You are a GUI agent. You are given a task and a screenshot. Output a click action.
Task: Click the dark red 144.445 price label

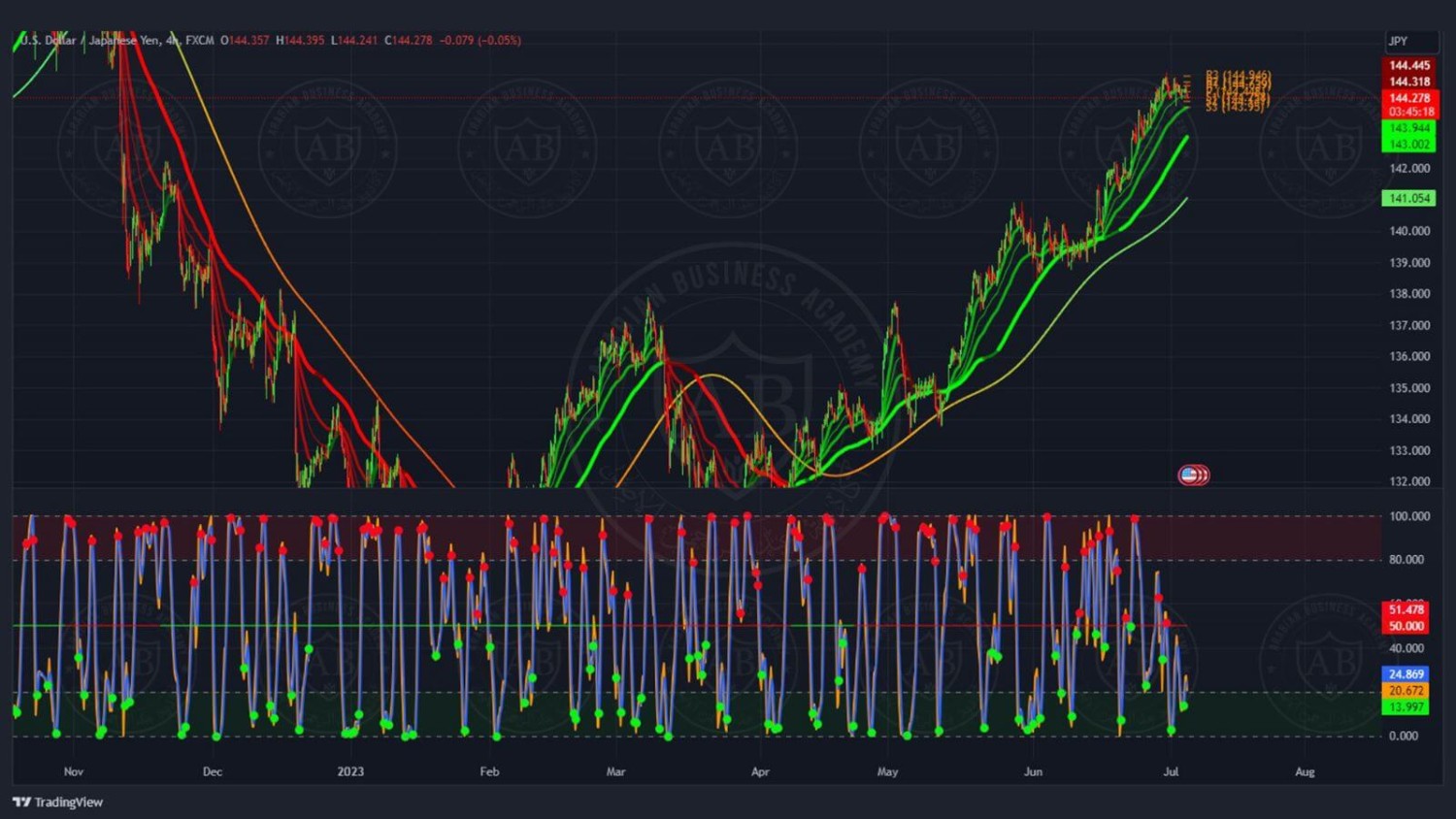[x=1409, y=66]
